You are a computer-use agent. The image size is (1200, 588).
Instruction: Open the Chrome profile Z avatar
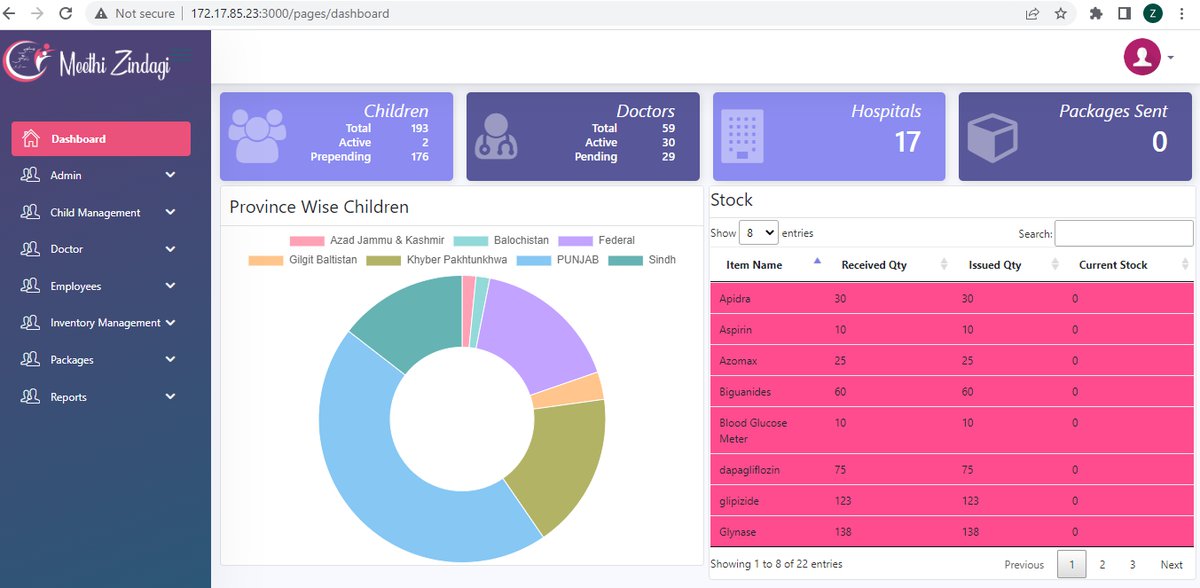(1153, 14)
